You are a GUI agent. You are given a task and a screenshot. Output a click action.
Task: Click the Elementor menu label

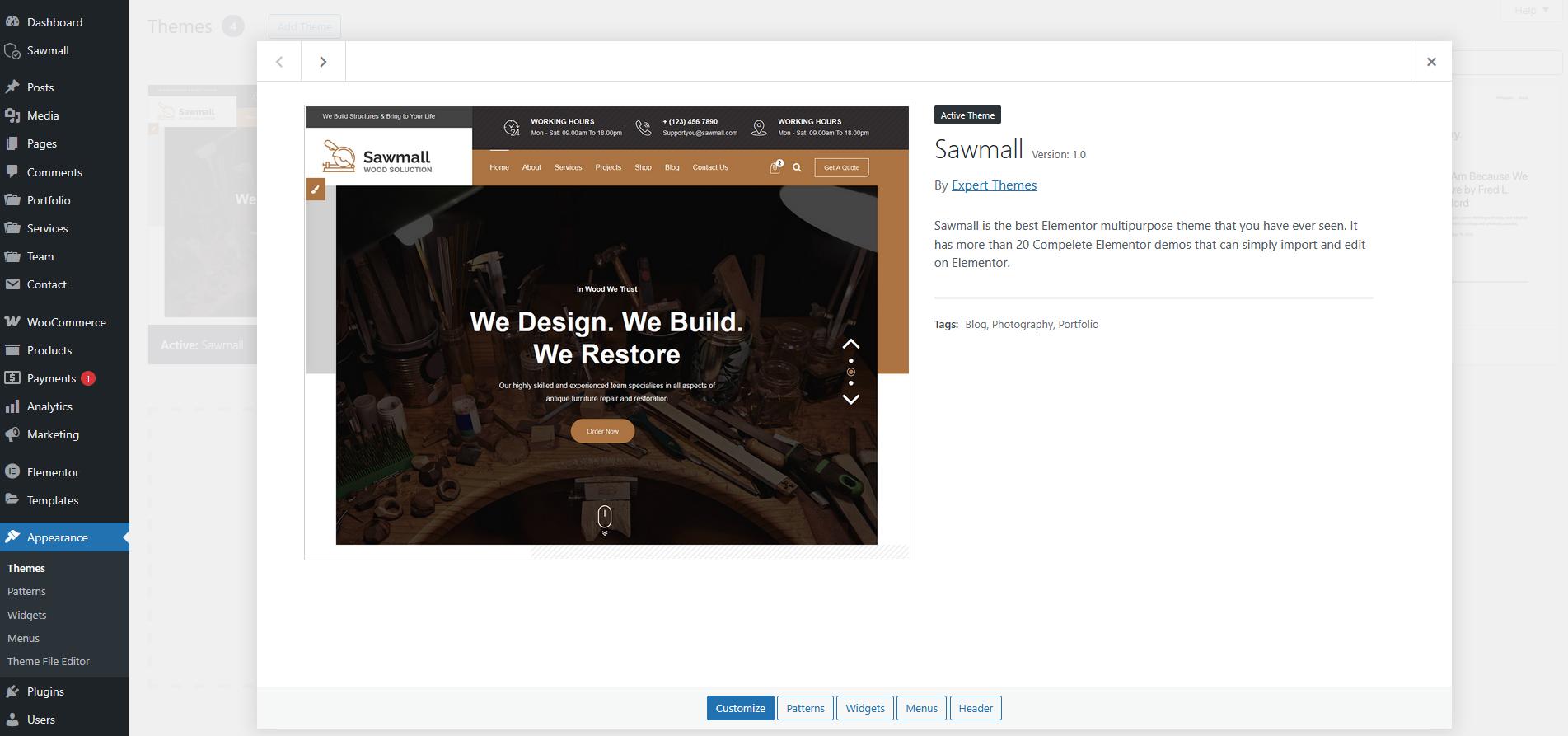pos(53,472)
